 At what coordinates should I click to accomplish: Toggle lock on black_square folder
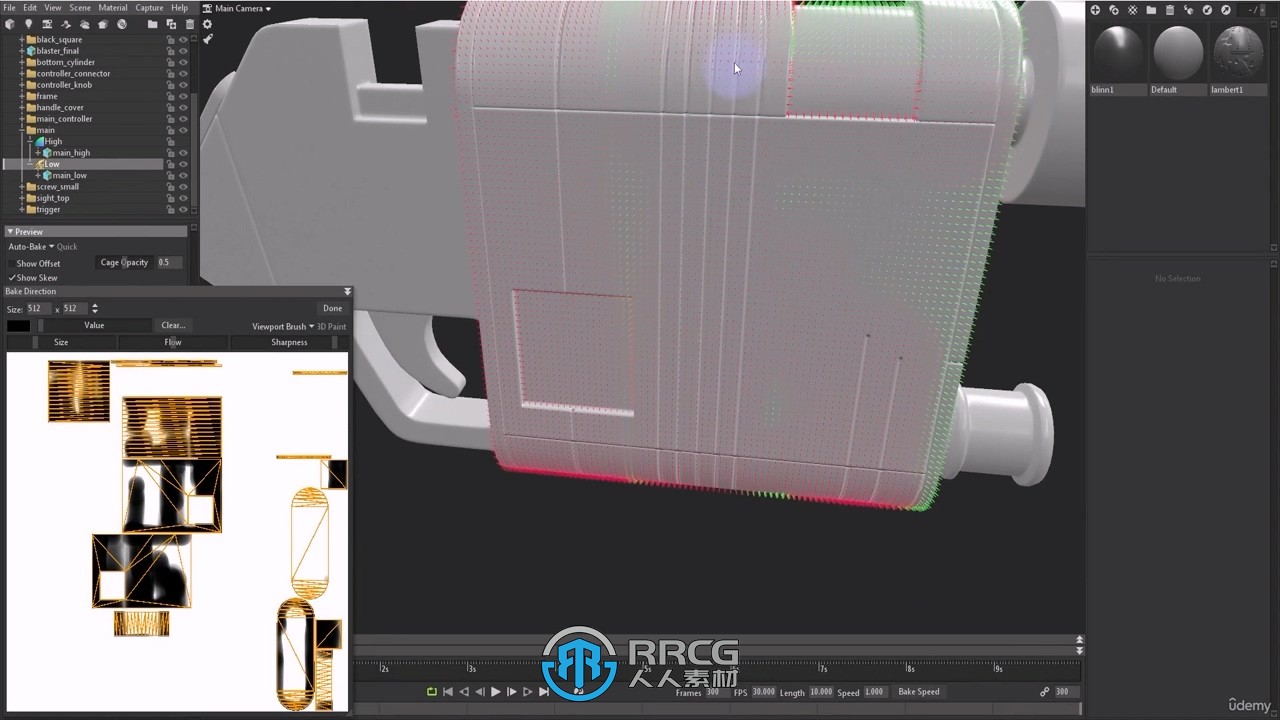(171, 40)
